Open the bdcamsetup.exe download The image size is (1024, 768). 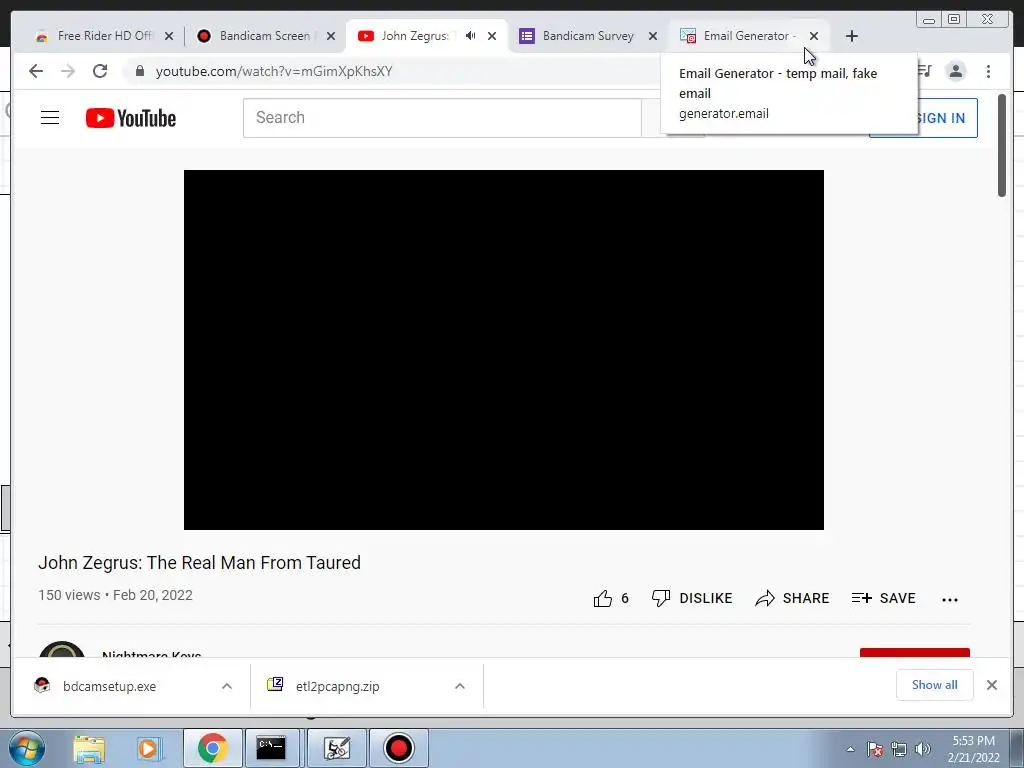109,686
